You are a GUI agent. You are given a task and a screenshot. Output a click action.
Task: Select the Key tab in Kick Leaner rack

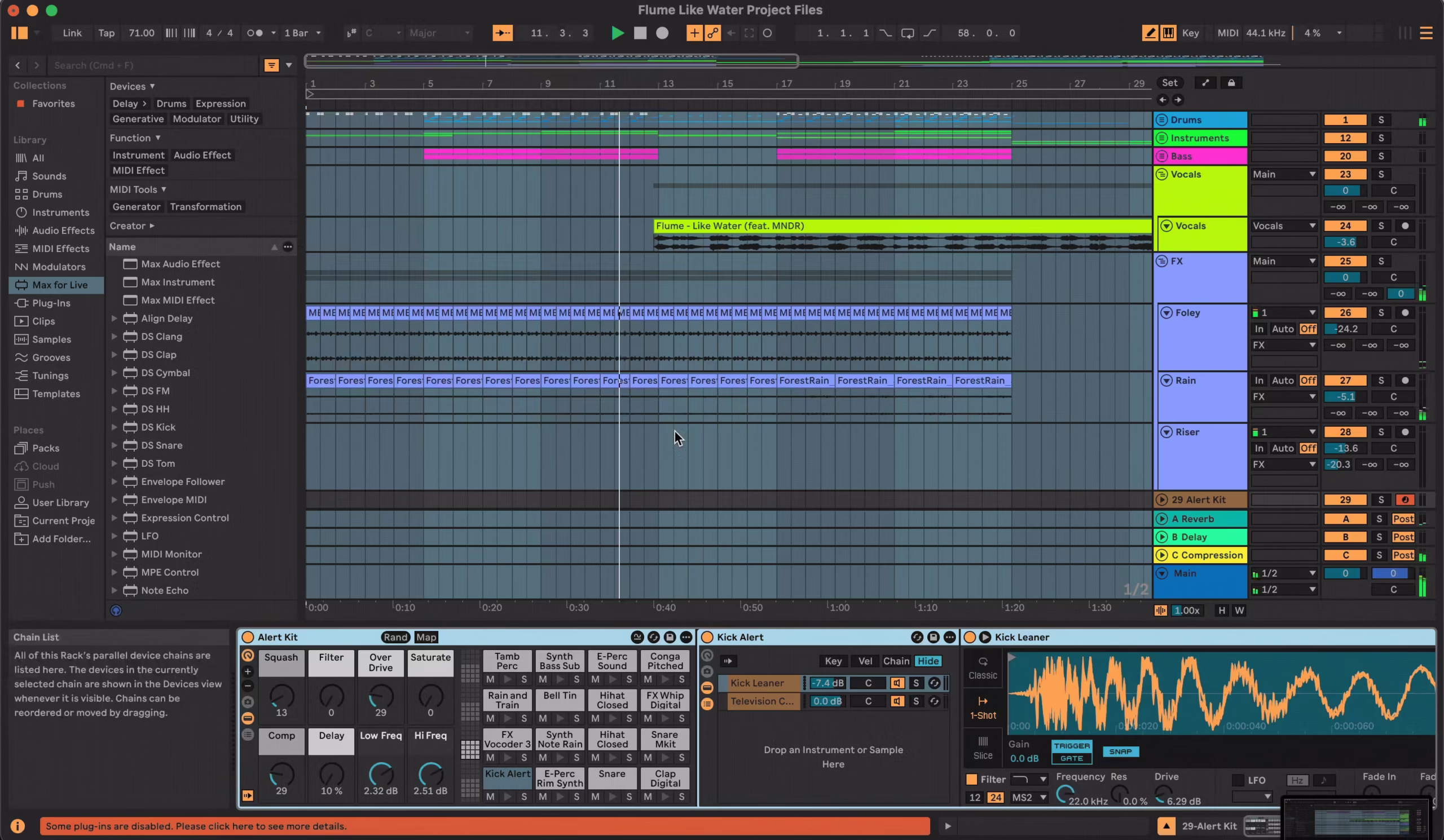pyautogui.click(x=833, y=661)
